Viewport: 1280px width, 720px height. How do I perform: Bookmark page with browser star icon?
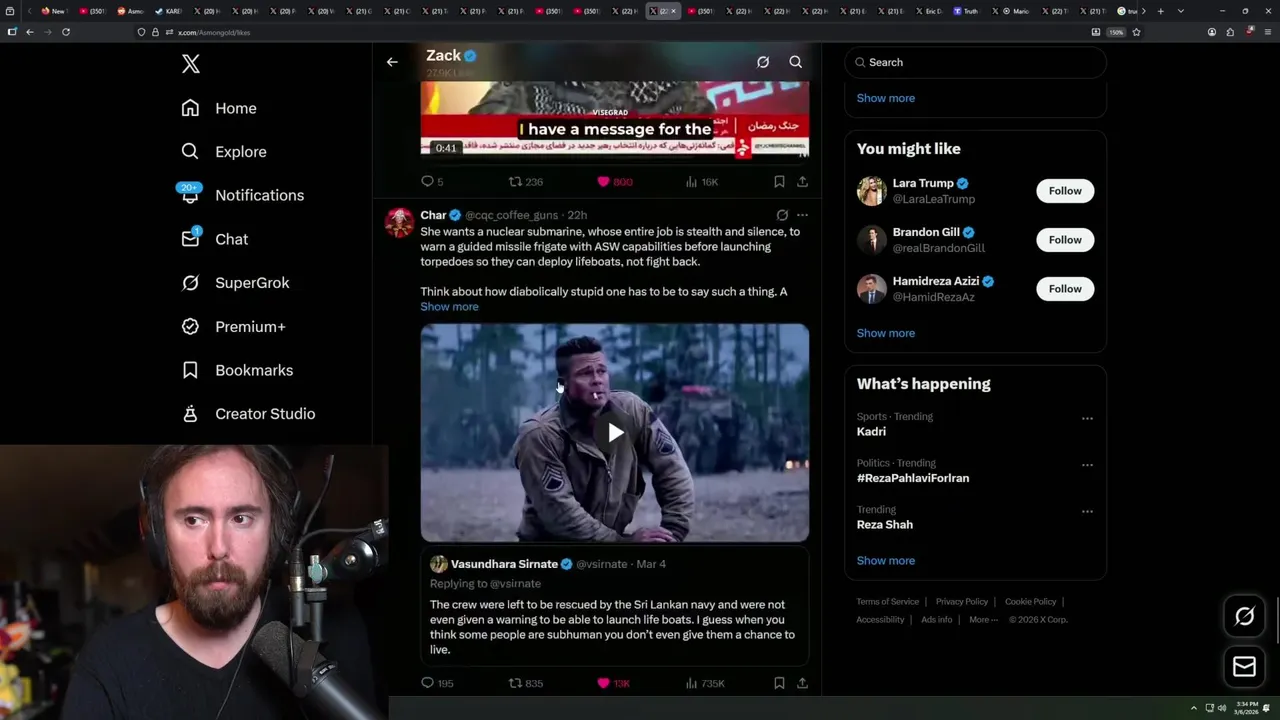tap(1136, 32)
